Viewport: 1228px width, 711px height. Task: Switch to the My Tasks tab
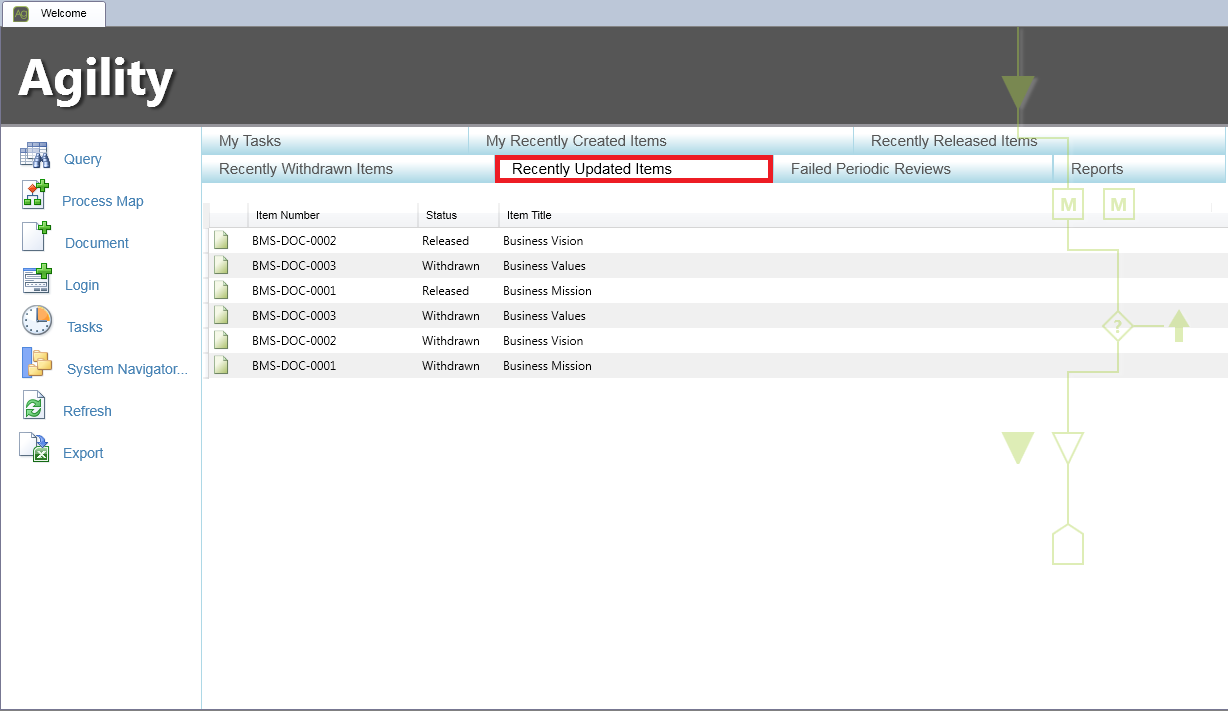pyautogui.click(x=334, y=141)
